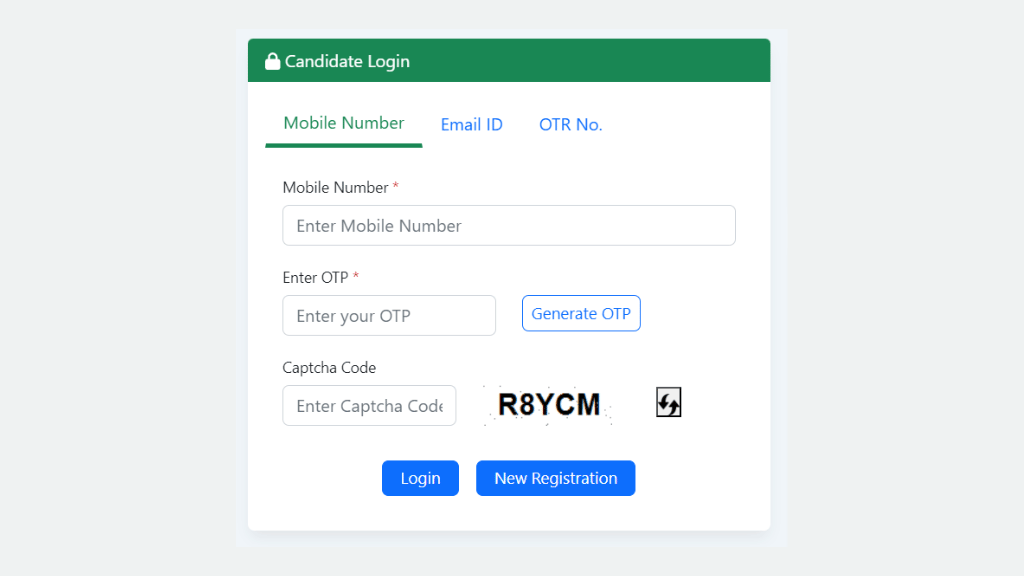Click the captcha image showing R8YCM
Viewport: 1024px width, 576px height.
546,402
